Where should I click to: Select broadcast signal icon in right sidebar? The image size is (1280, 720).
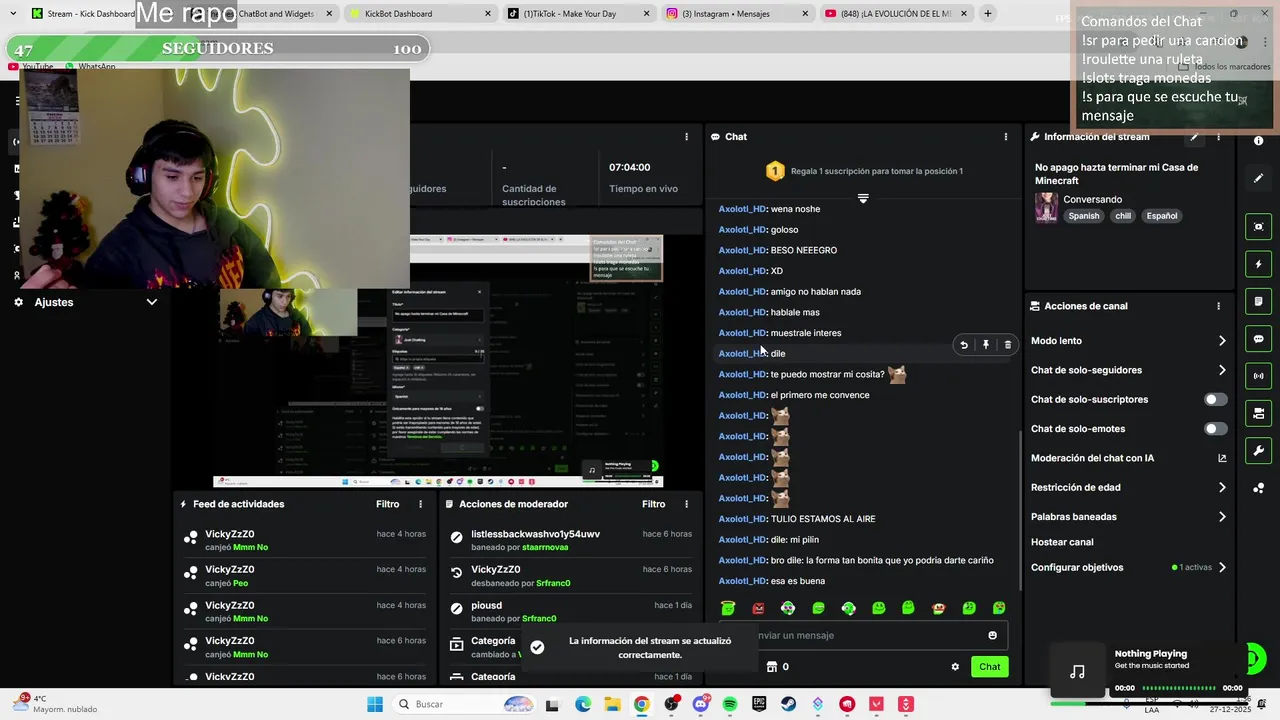[x=1258, y=376]
